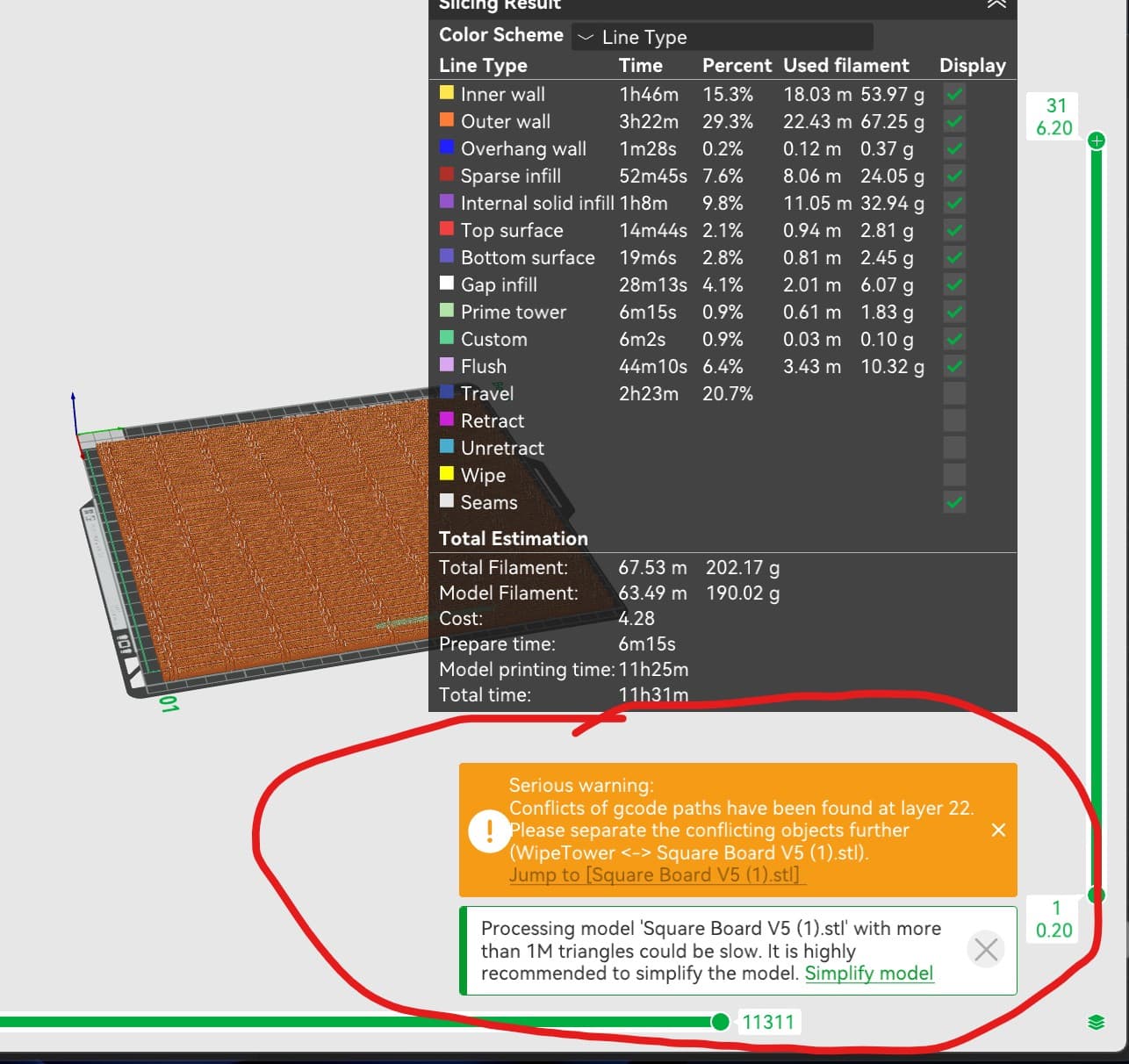This screenshot has width=1129, height=1064.
Task: Toggle Overhang wall display checkbox
Action: click(954, 148)
